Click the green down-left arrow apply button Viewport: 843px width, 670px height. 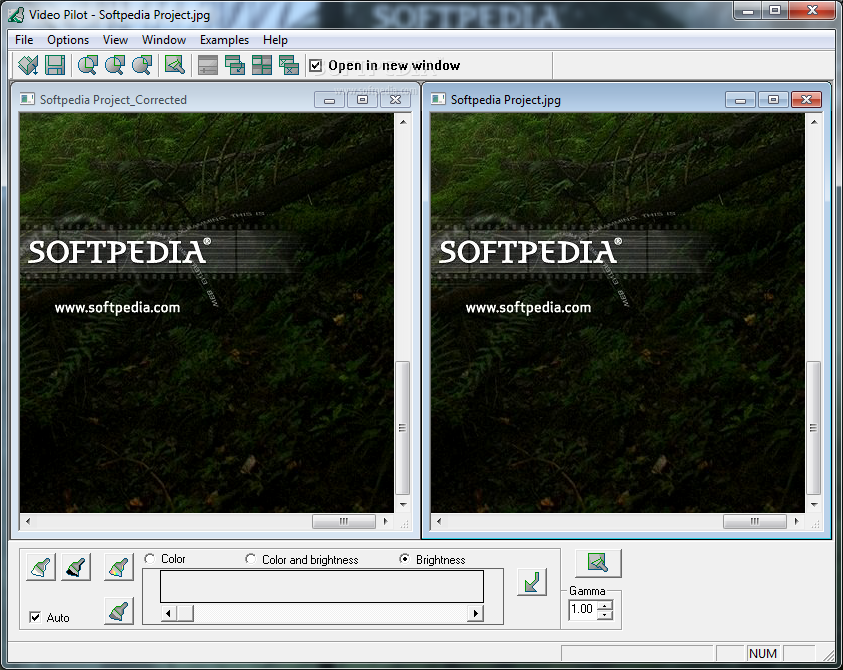532,582
